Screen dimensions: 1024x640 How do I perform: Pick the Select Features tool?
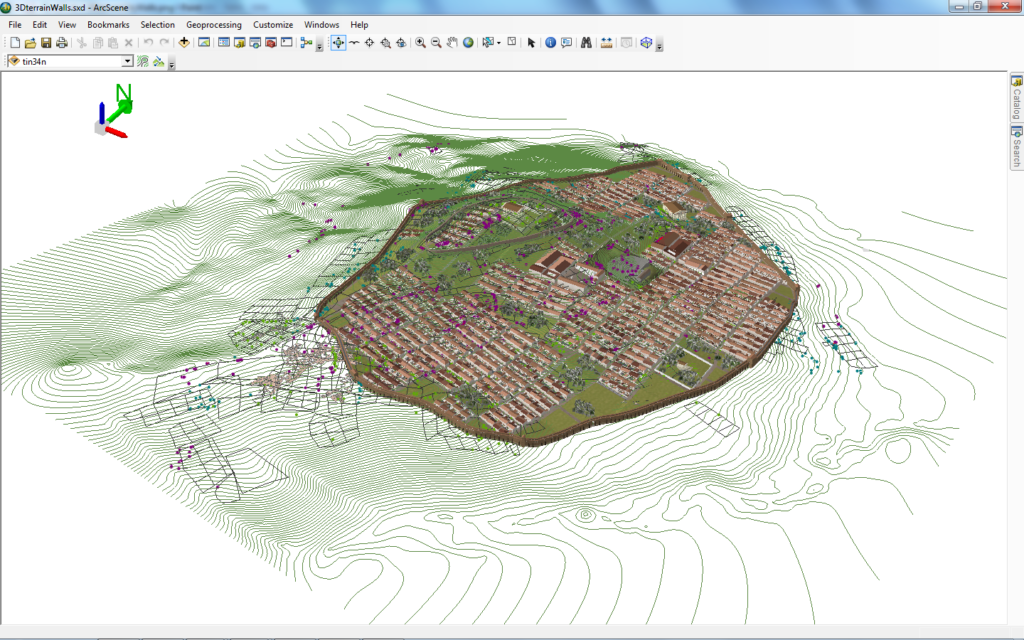[x=487, y=43]
